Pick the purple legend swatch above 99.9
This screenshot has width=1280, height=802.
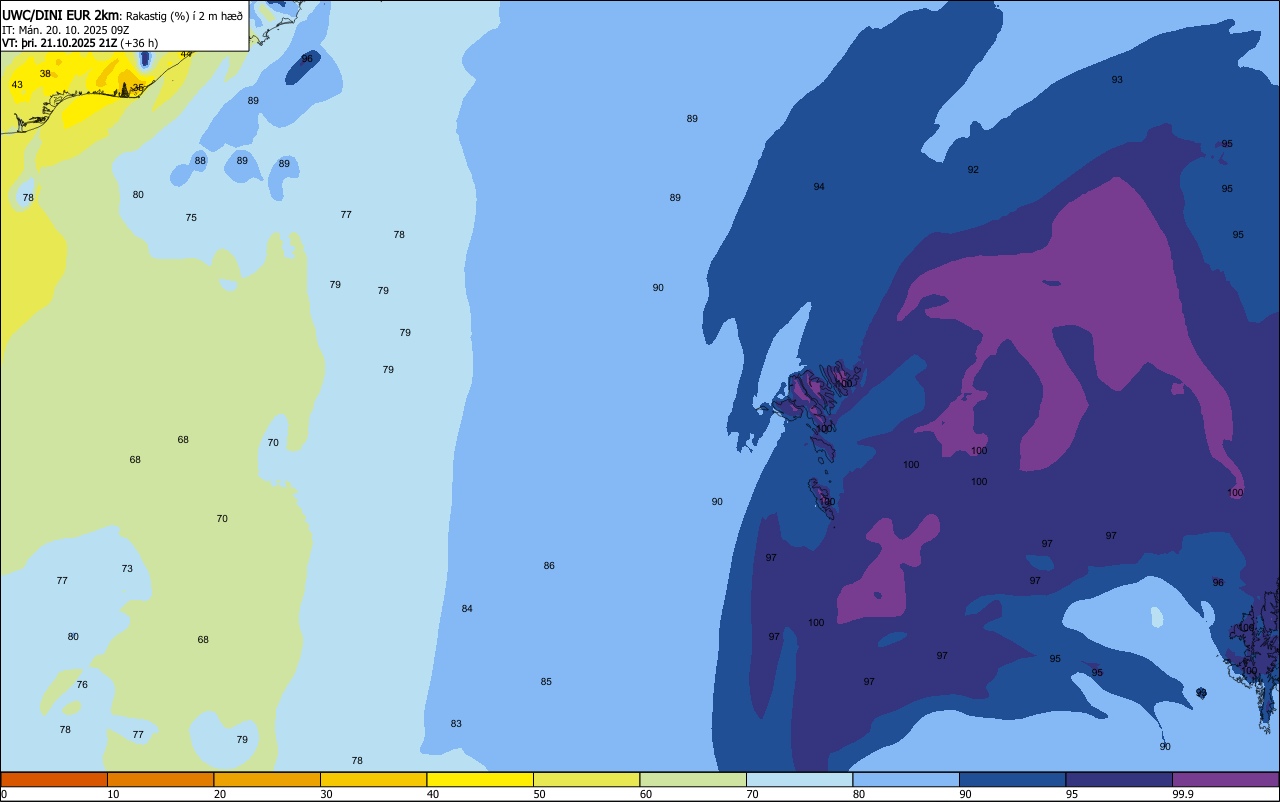click(1225, 779)
